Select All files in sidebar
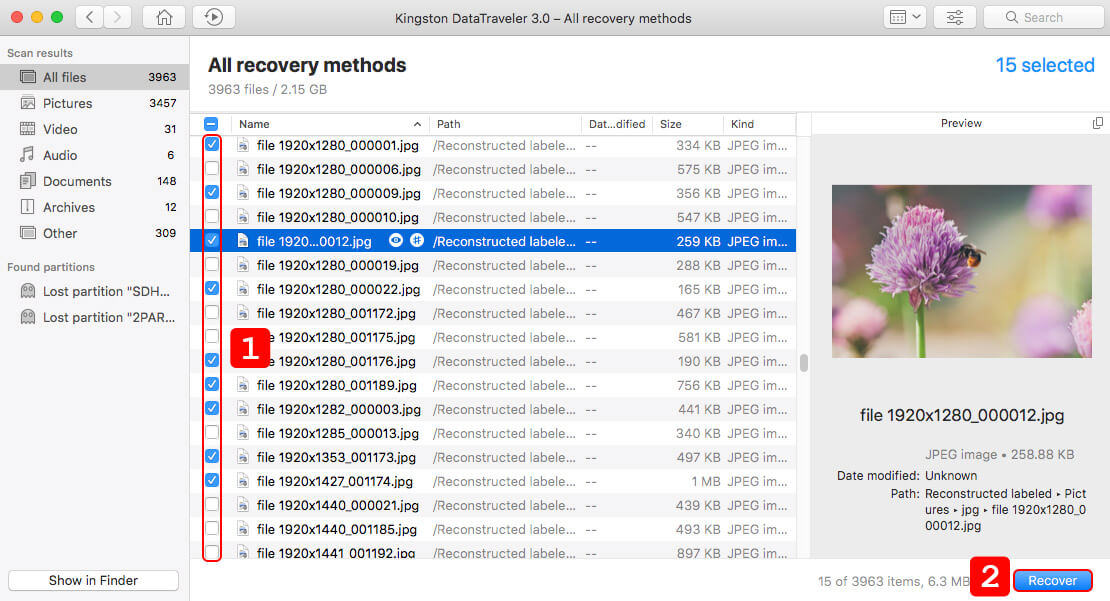The height and width of the screenshot is (601, 1110). point(95,77)
